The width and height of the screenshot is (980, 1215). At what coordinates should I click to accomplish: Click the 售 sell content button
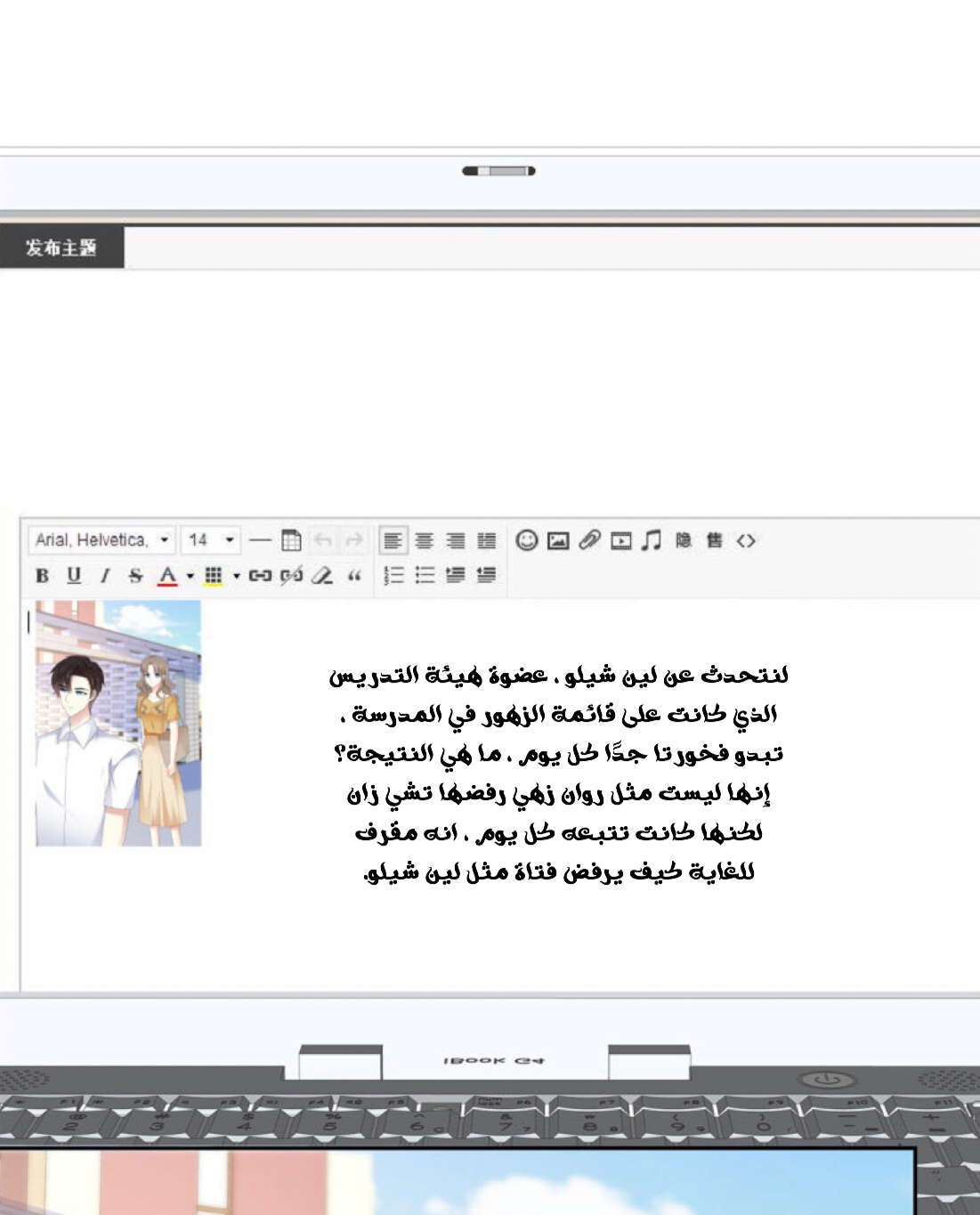click(715, 539)
